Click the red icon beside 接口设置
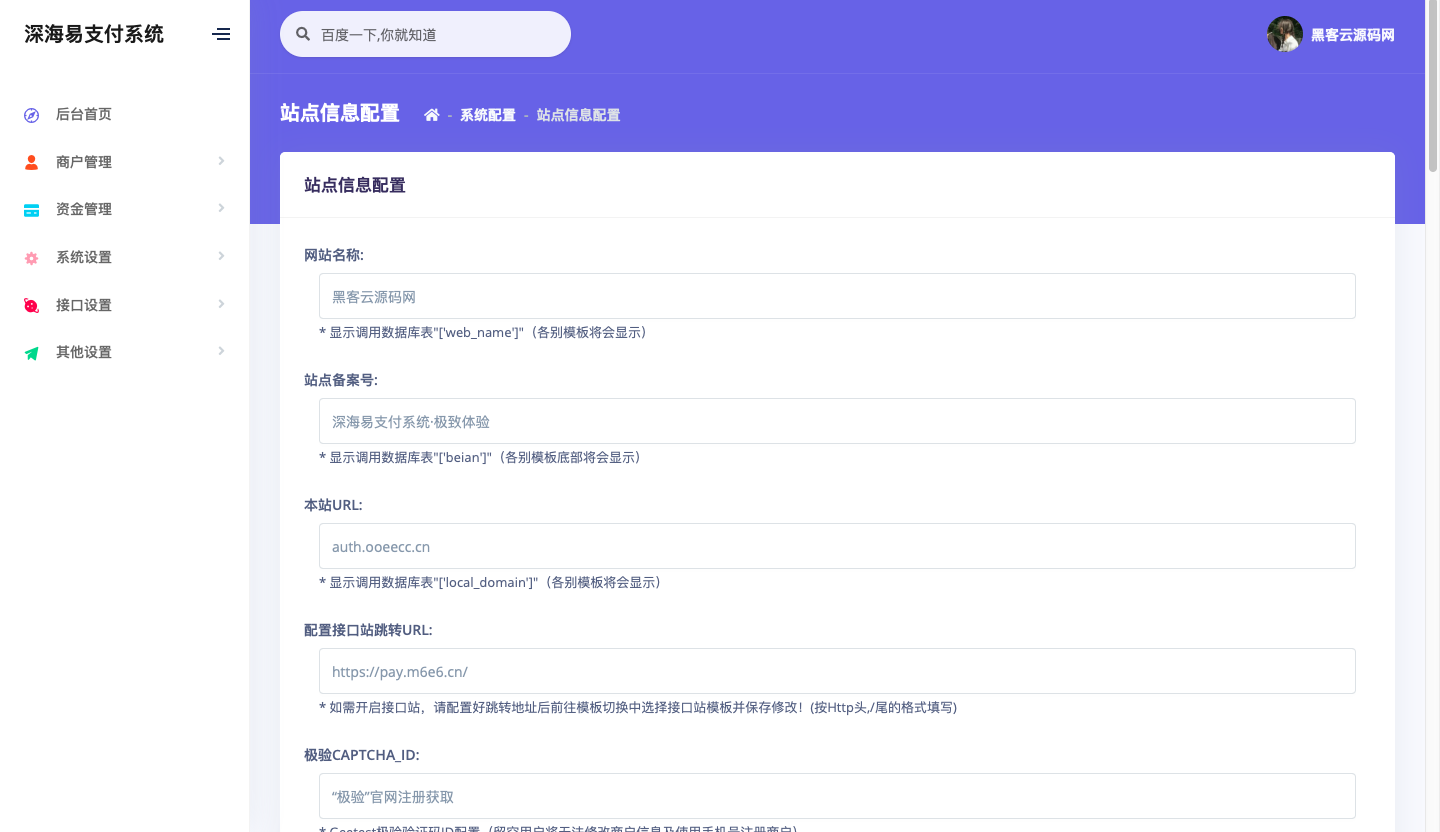This screenshot has width=1440, height=832. coord(31,305)
